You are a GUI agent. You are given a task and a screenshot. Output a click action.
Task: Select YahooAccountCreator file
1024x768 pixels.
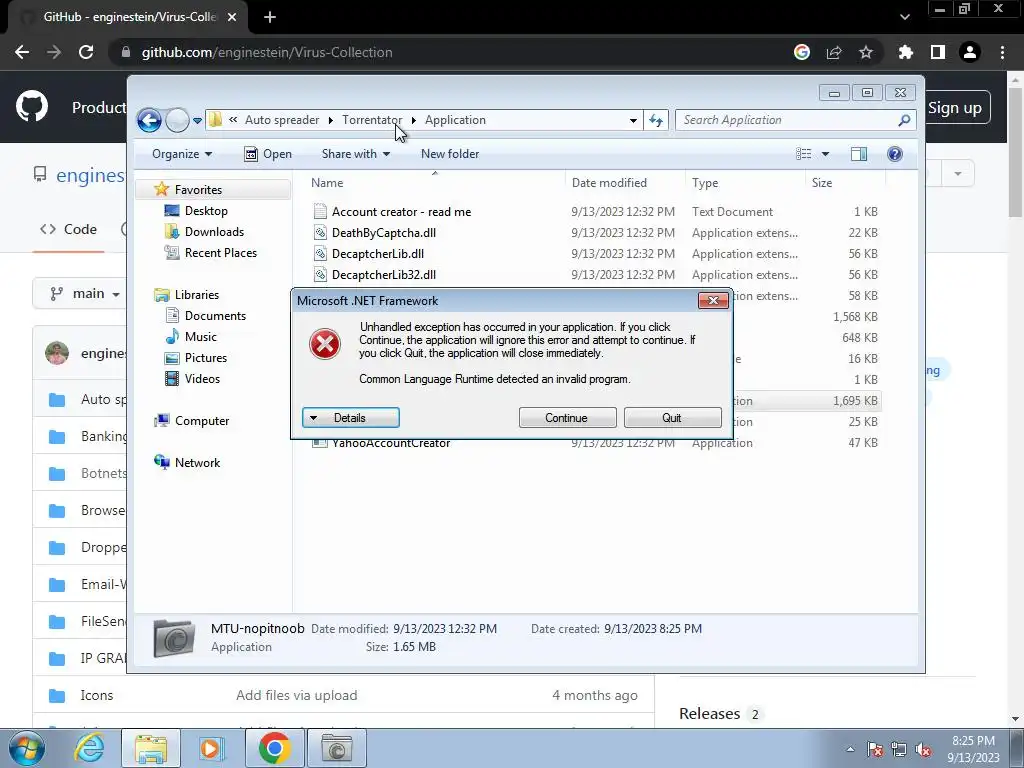click(x=391, y=444)
